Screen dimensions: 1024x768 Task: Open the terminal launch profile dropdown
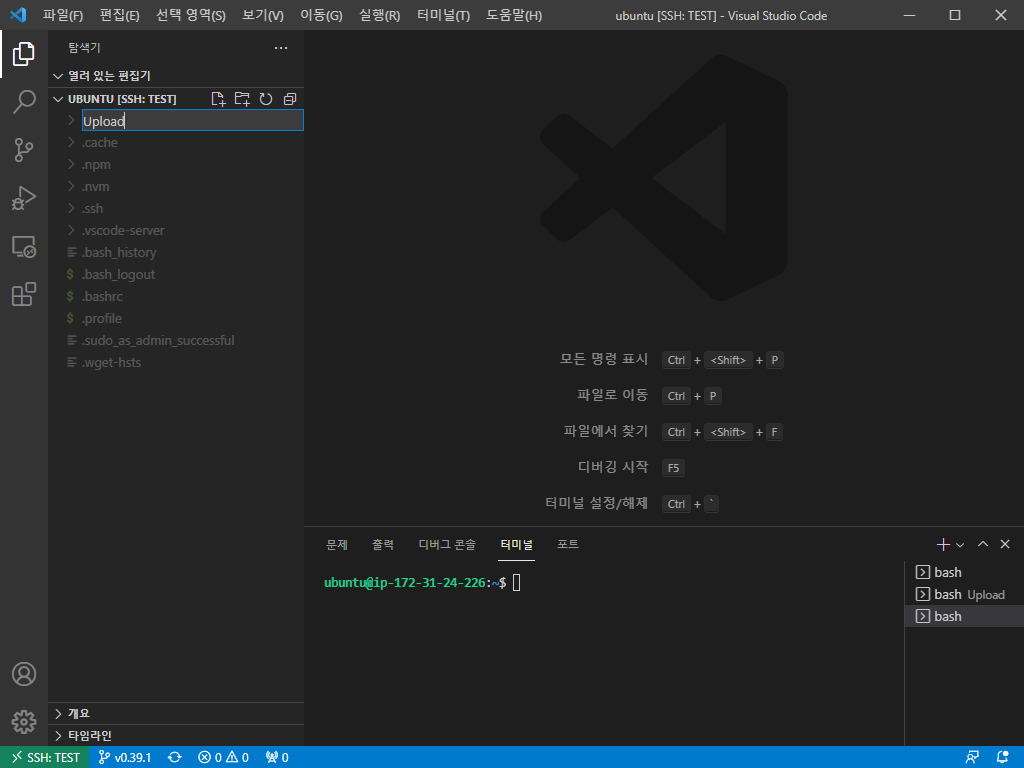[x=960, y=545]
